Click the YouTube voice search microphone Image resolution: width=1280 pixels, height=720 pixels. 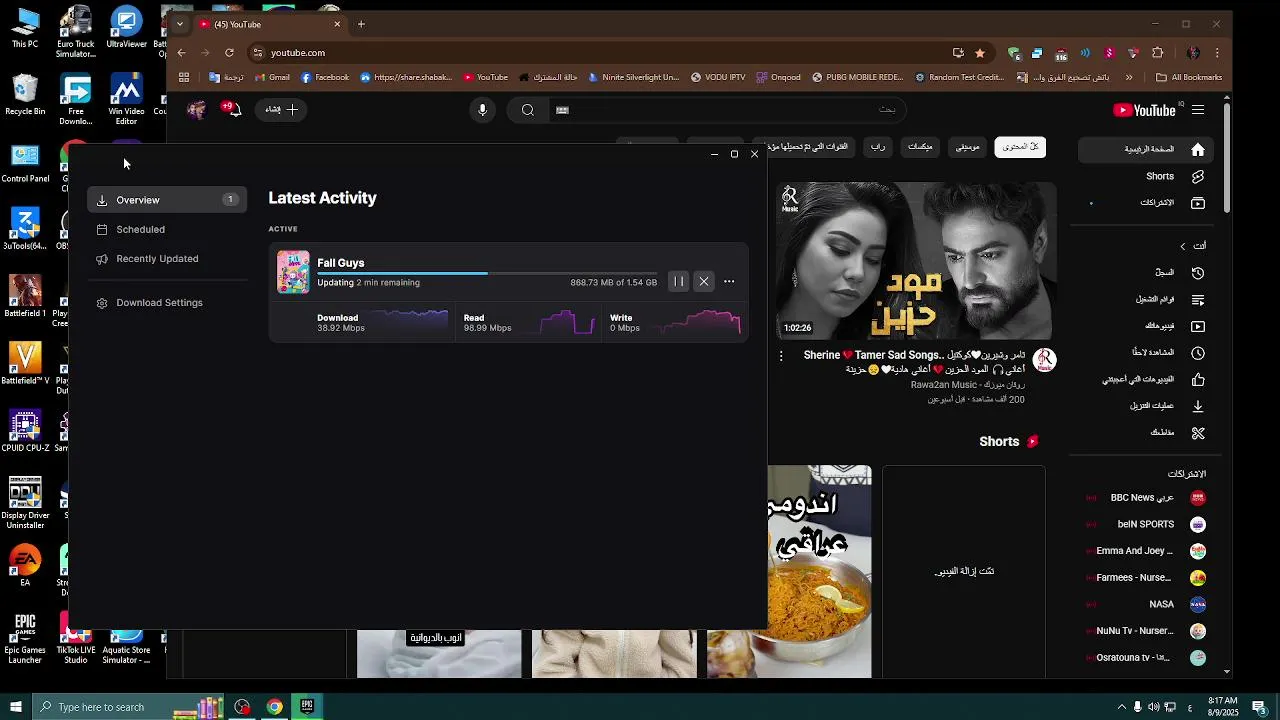pos(482,110)
